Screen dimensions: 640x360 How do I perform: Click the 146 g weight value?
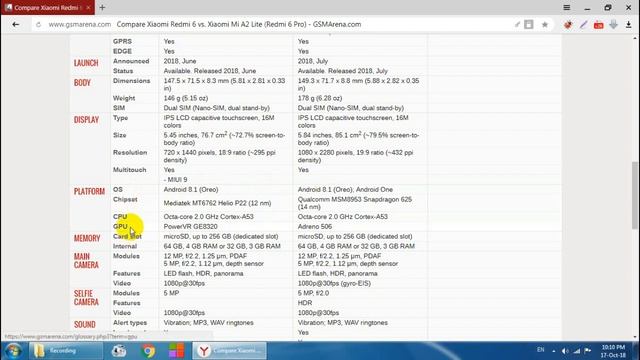[186, 98]
